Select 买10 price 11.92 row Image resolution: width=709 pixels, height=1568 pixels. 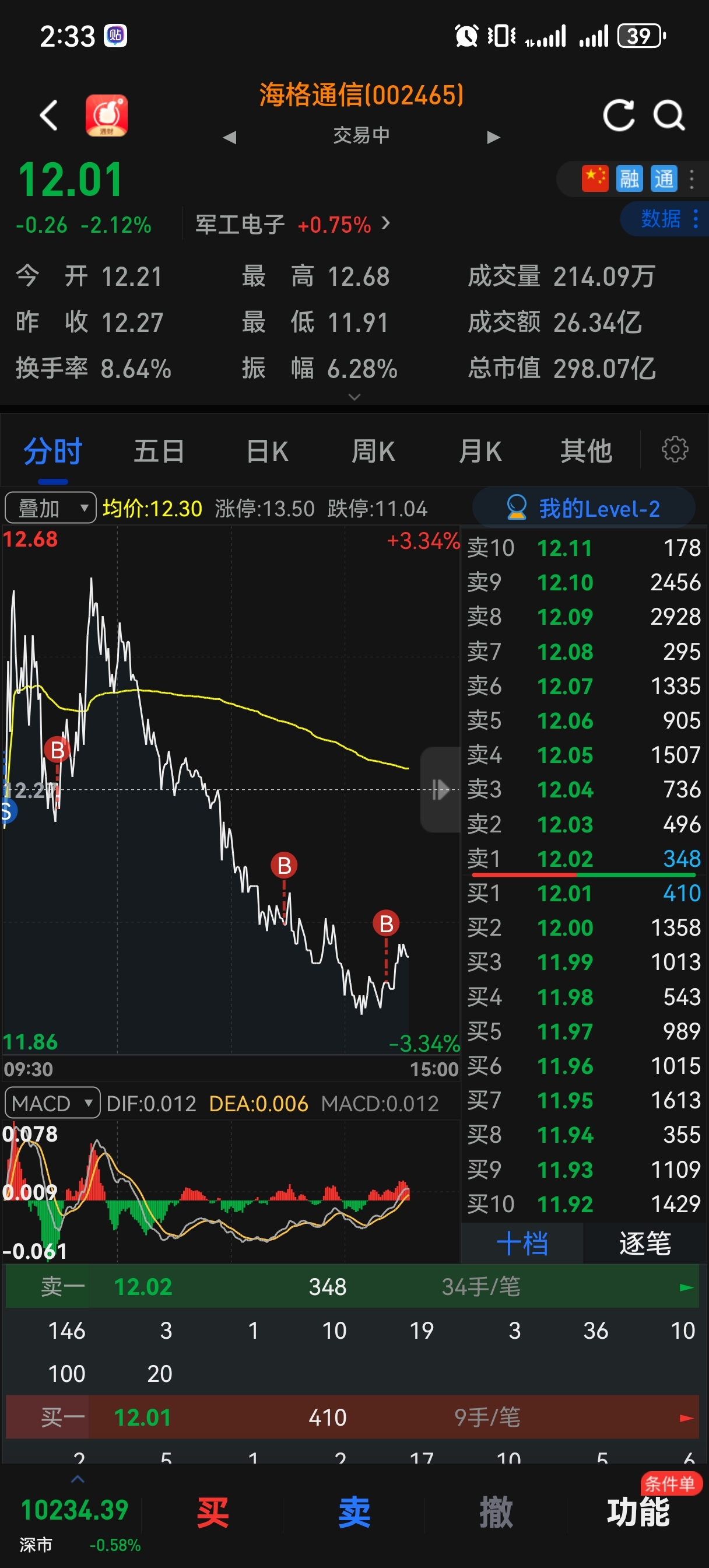click(584, 1204)
